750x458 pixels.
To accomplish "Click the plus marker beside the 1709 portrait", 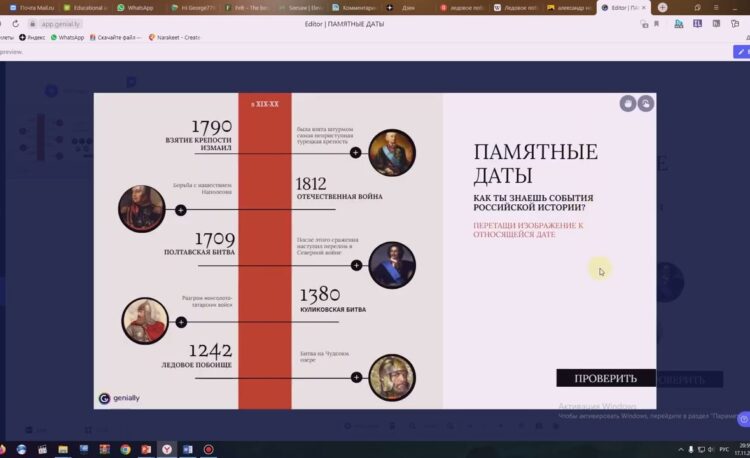I will 356,266.
